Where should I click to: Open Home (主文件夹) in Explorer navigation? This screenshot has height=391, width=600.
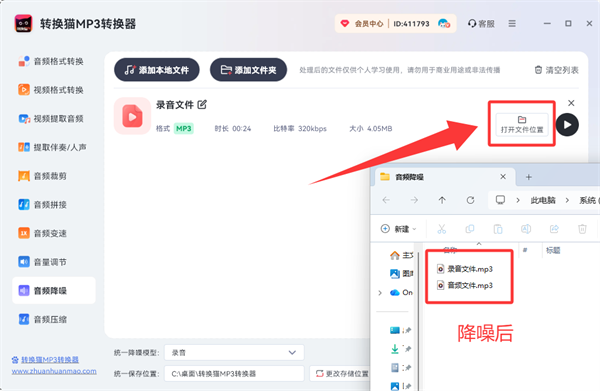tap(401, 255)
